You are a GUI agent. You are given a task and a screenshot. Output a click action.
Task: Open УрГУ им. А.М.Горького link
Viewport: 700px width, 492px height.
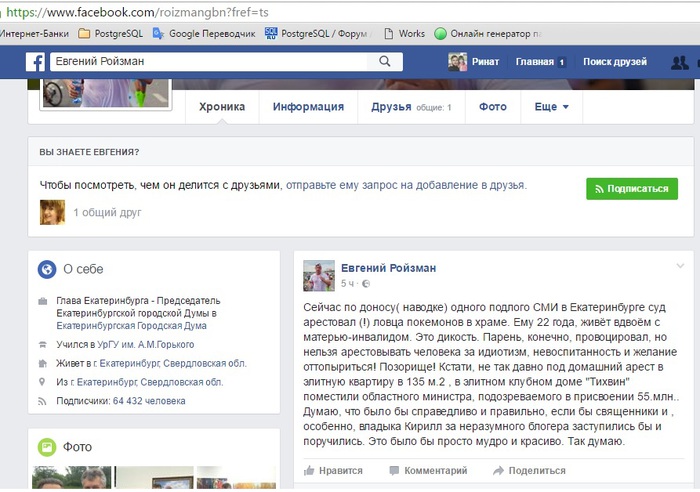(x=146, y=345)
